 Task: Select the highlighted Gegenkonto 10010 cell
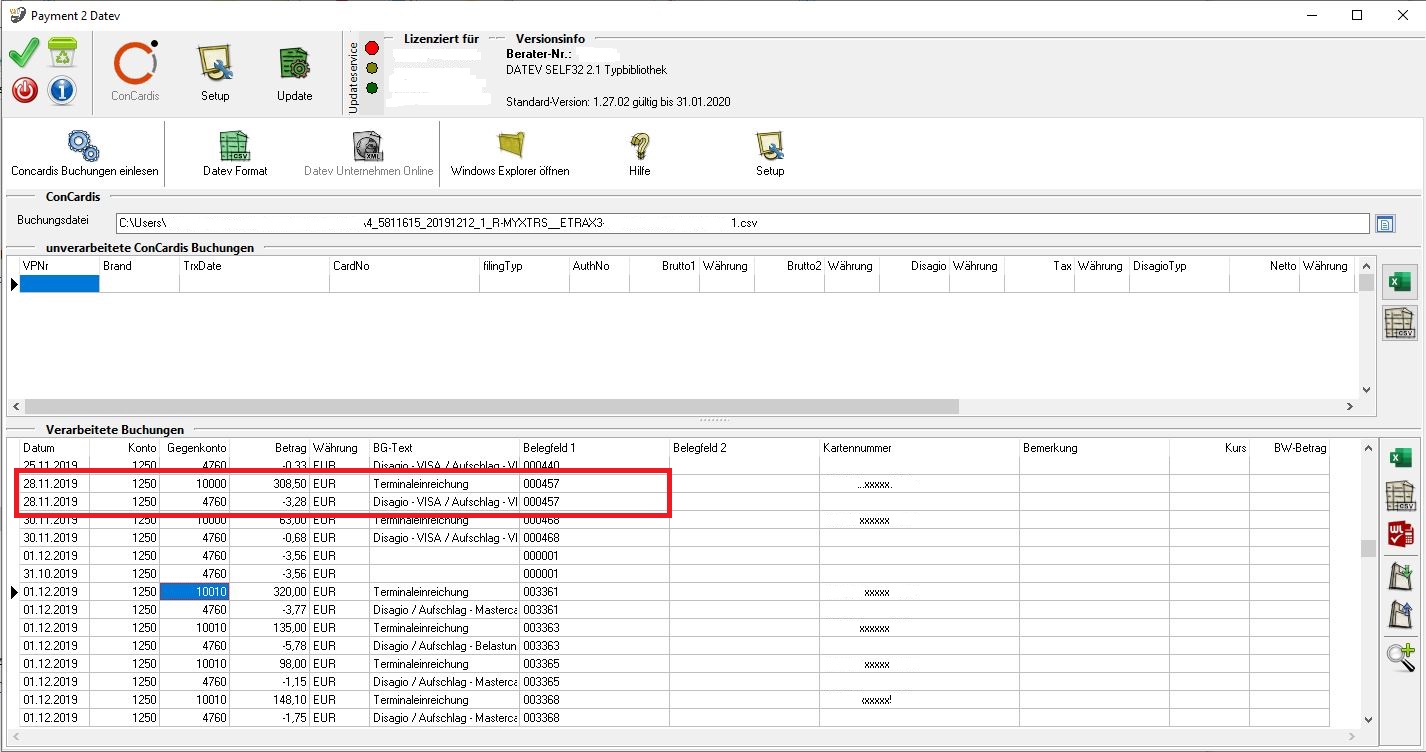(195, 592)
